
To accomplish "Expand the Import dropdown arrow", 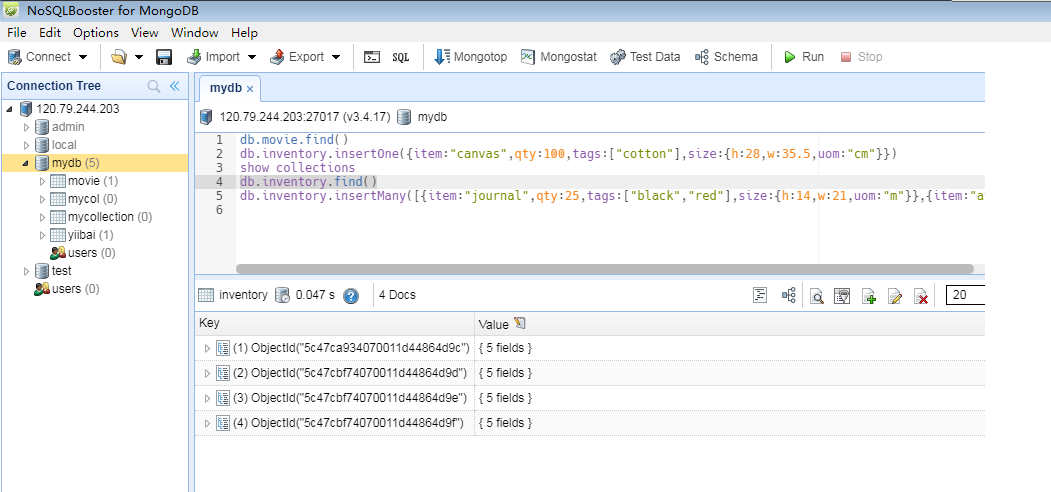I will pyautogui.click(x=252, y=57).
